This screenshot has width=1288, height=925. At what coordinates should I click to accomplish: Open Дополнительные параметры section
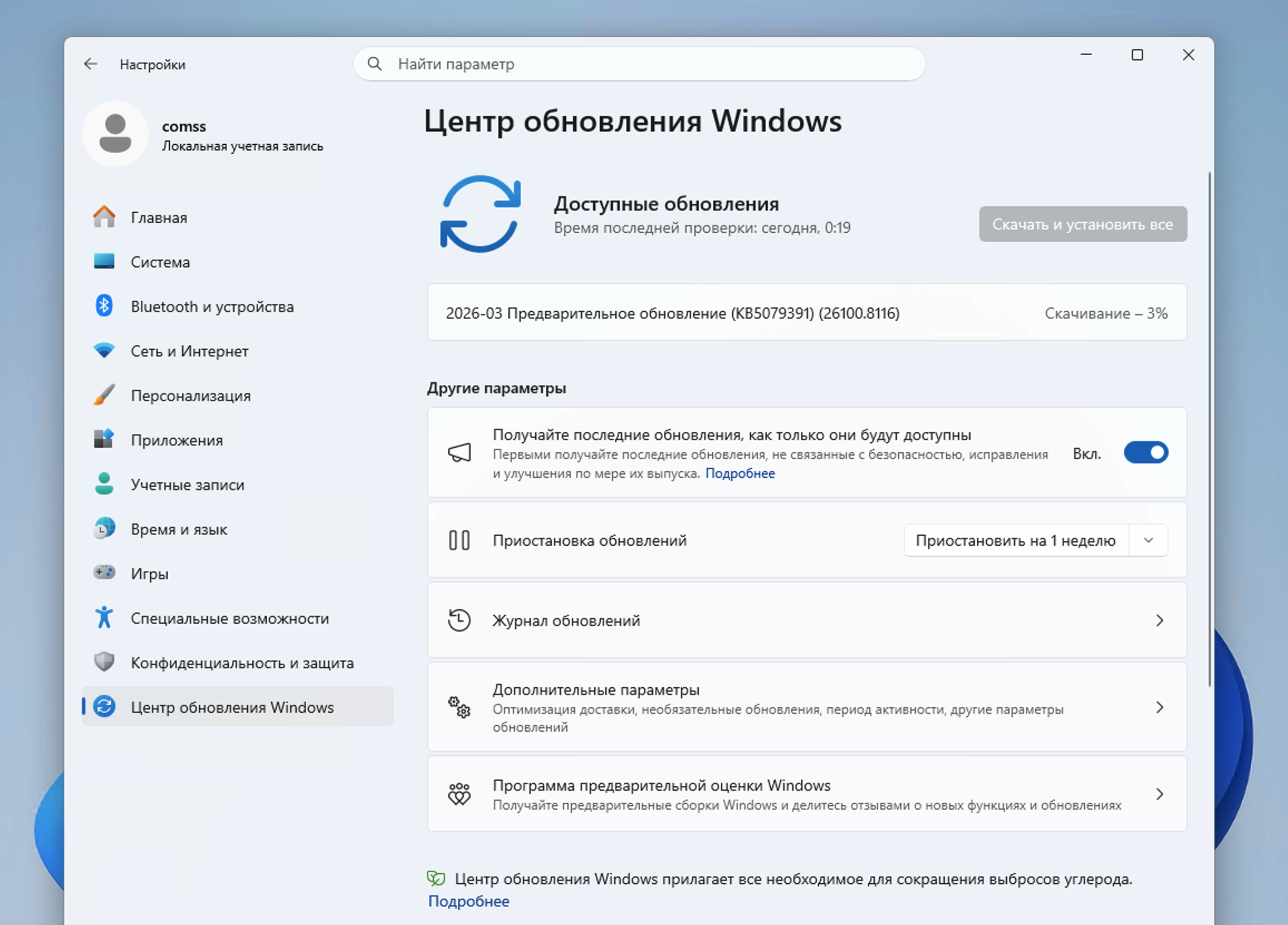[x=806, y=707]
